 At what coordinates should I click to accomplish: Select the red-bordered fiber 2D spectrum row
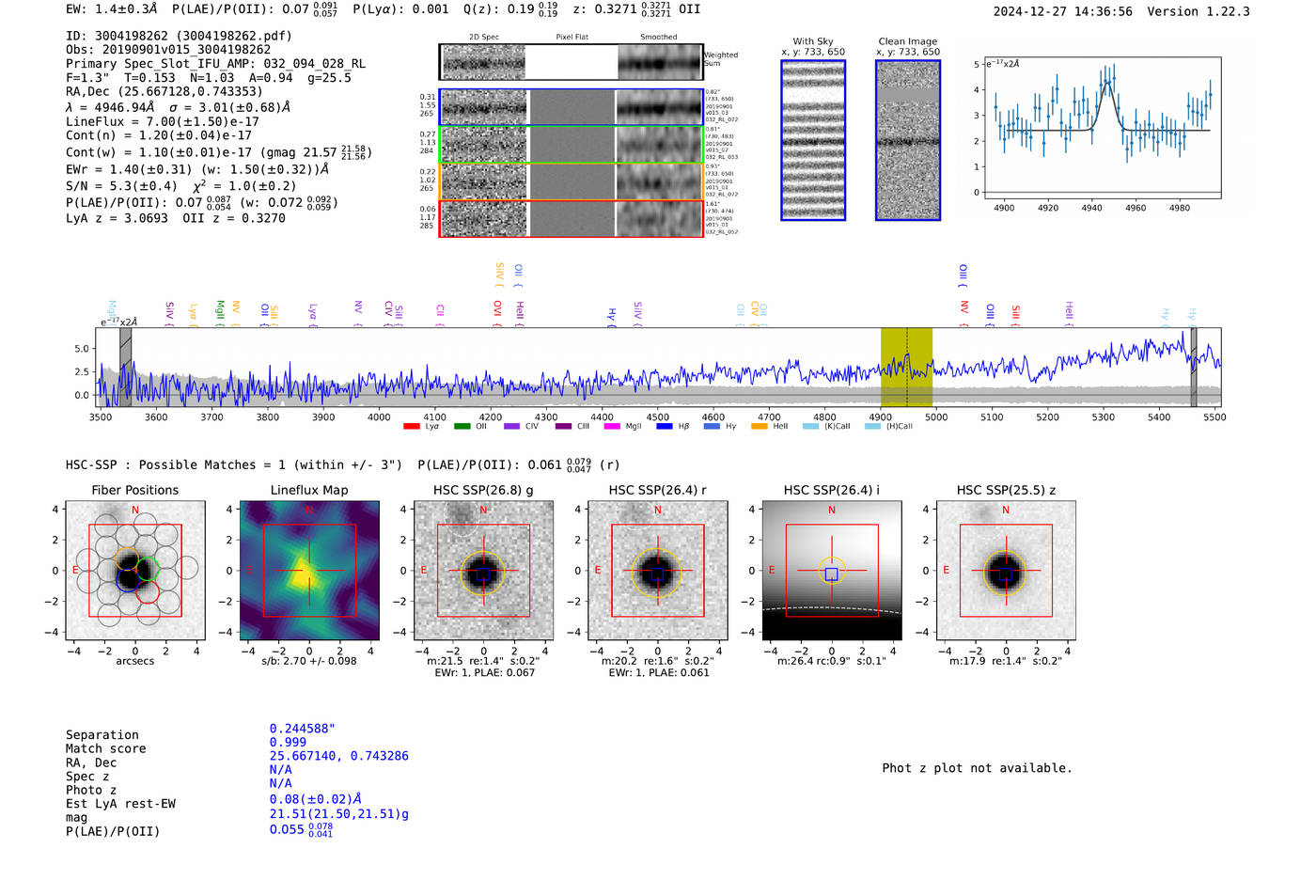572,218
